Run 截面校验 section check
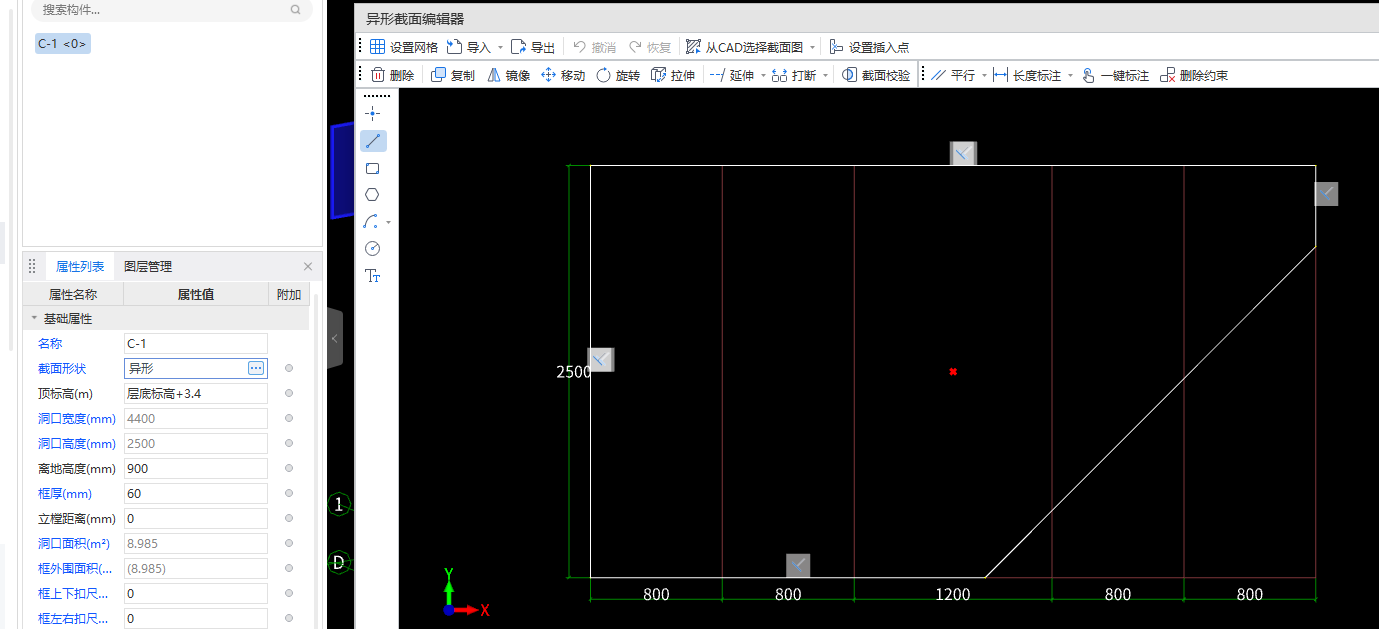The image size is (1379, 629). [x=876, y=75]
